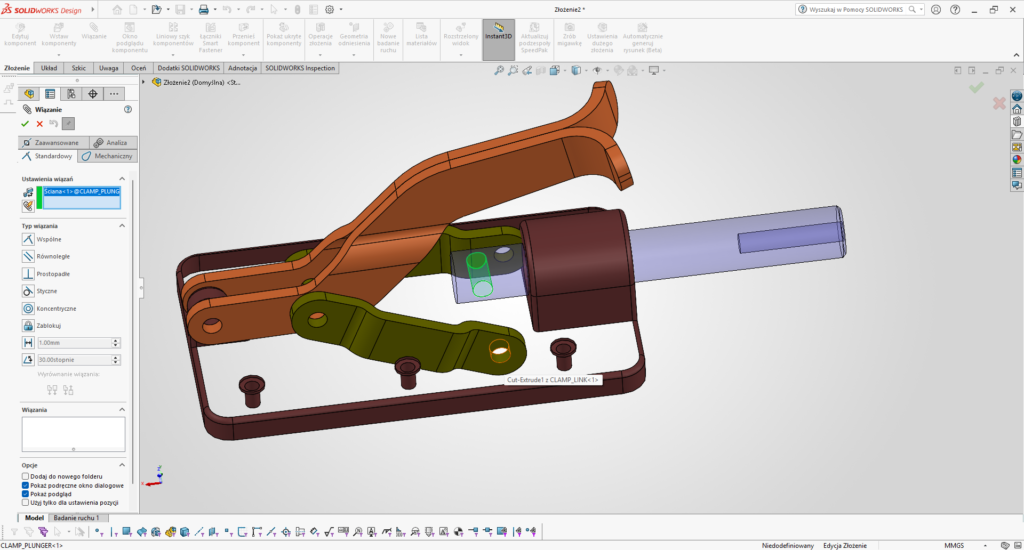Open the ConfigurationManager tab icon
This screenshot has width=1024, height=550.
tap(71, 94)
